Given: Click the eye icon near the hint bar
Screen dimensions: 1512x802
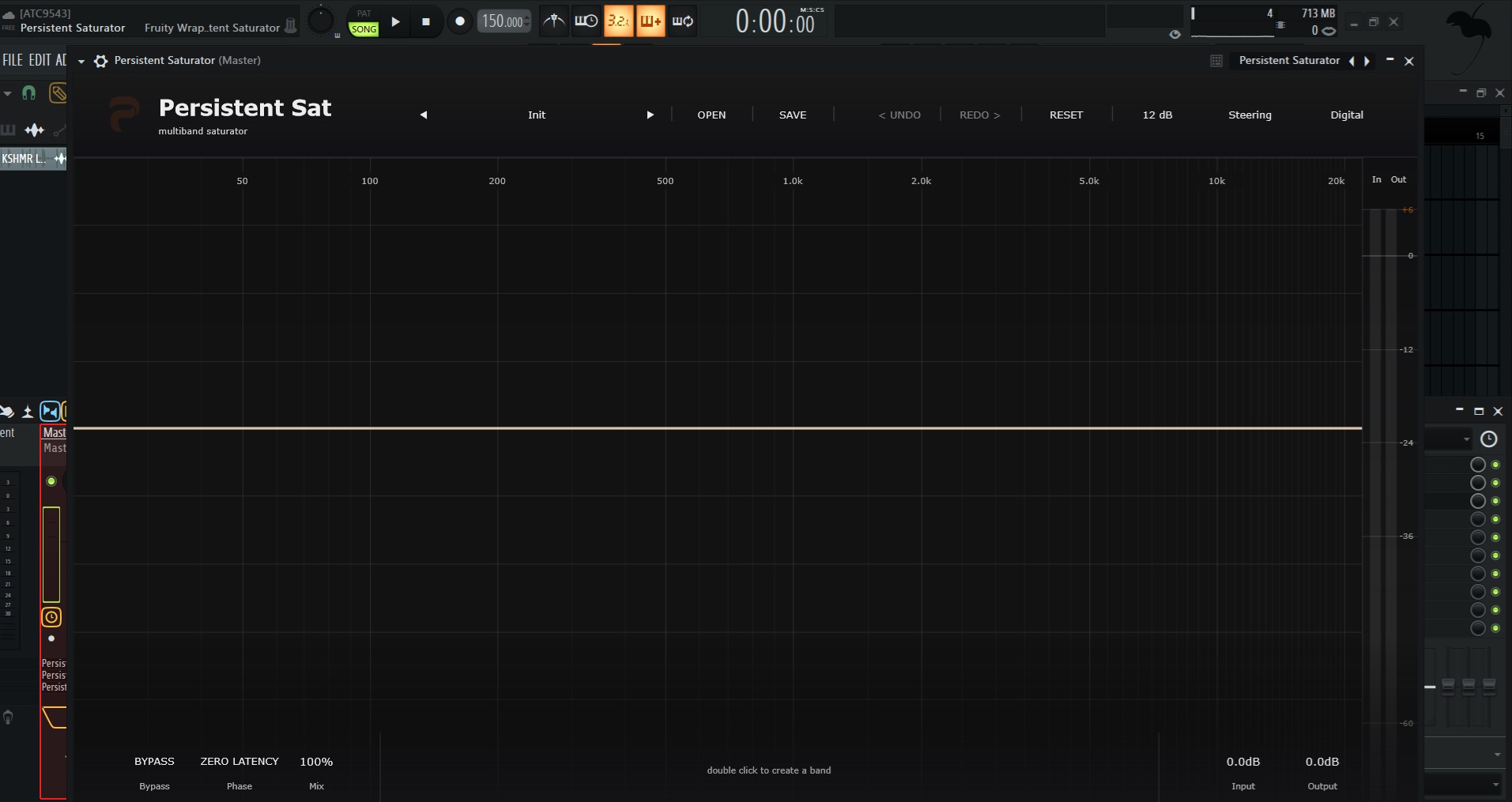Looking at the screenshot, I should pyautogui.click(x=1175, y=34).
